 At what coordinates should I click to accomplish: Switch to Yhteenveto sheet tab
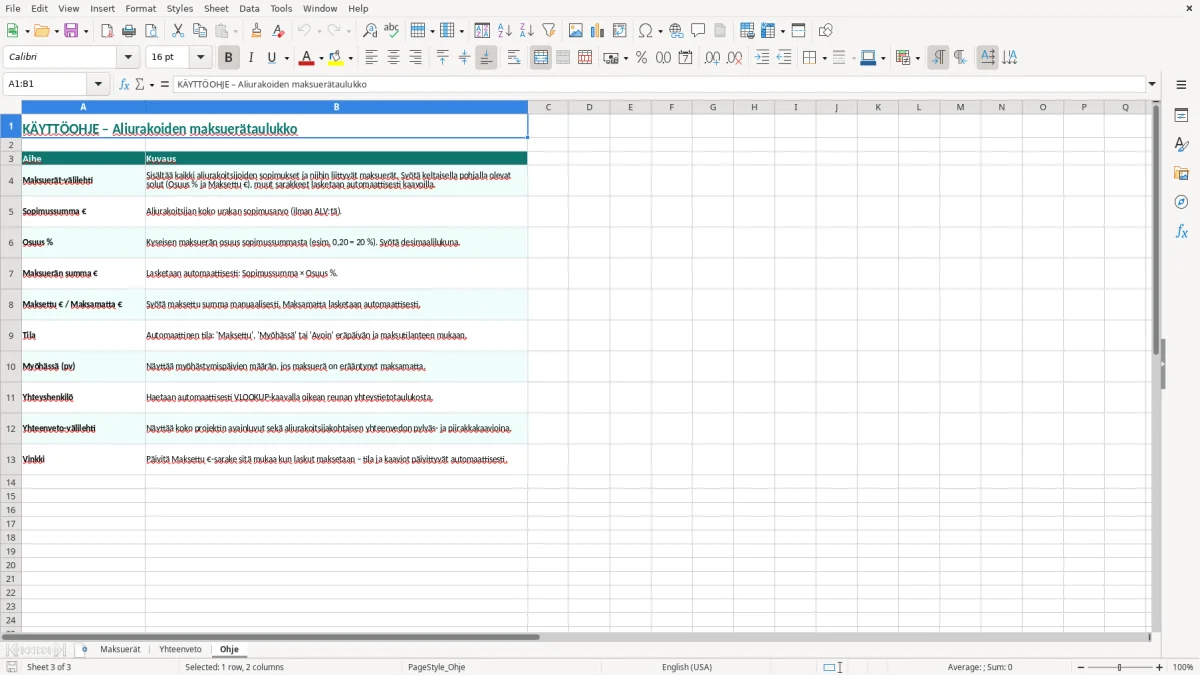(180, 649)
